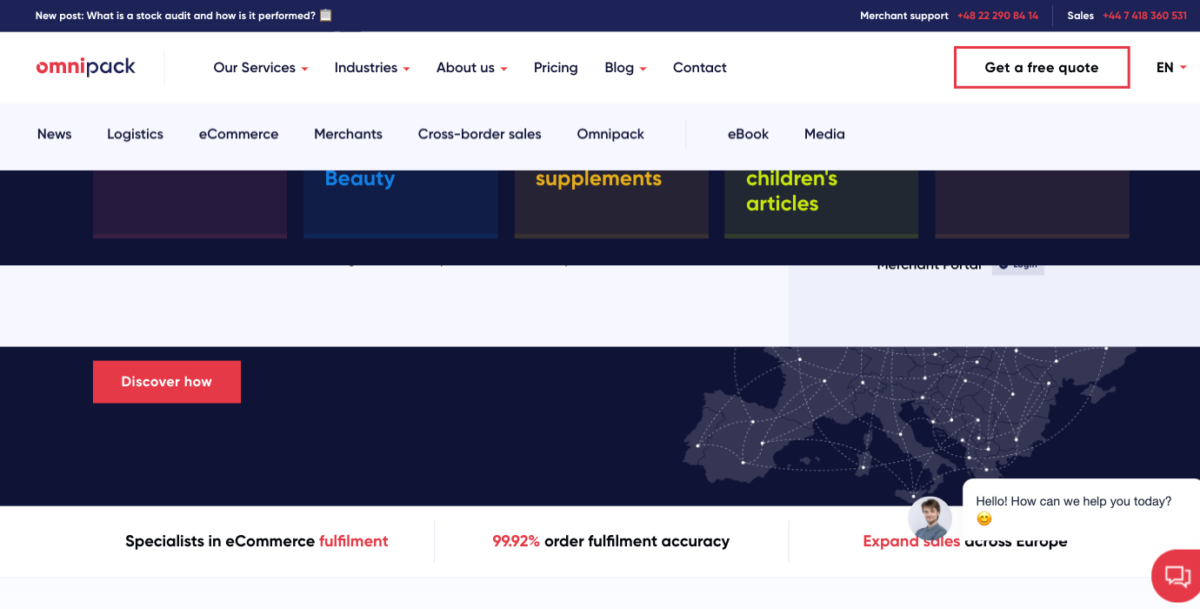Open the Contact page
Image resolution: width=1200 pixels, height=609 pixels.
tap(699, 68)
